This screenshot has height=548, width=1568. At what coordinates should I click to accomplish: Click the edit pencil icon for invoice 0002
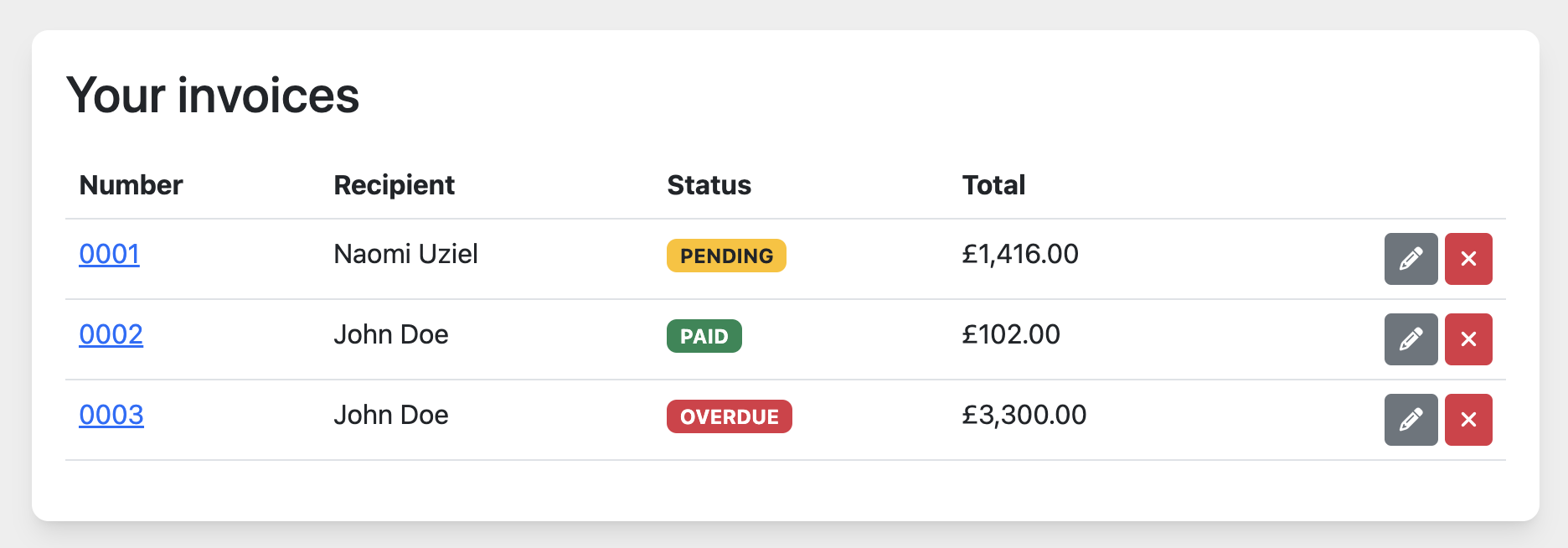pos(1411,339)
